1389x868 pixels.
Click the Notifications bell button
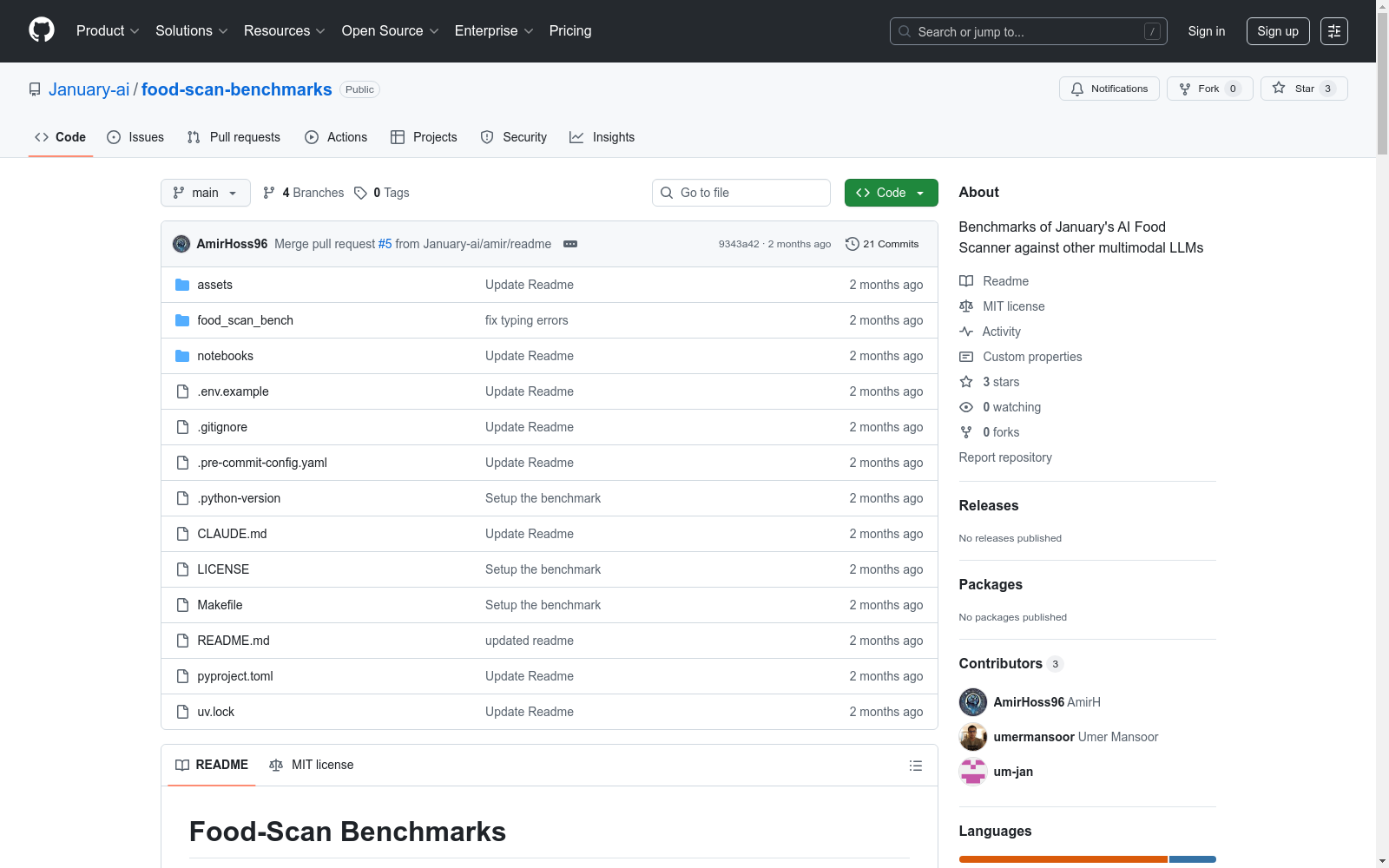pos(1109,89)
